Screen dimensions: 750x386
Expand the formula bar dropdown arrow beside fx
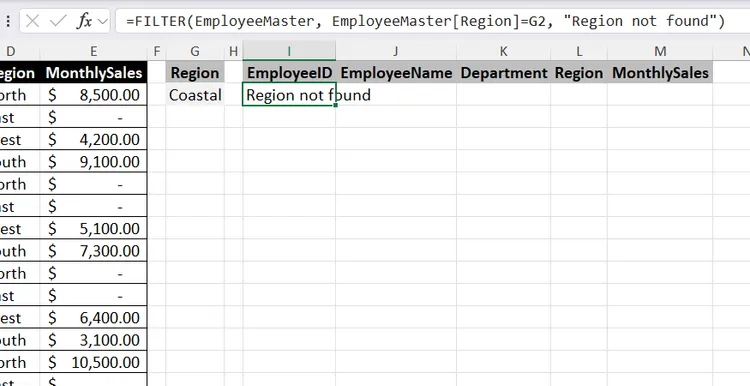[103, 22]
